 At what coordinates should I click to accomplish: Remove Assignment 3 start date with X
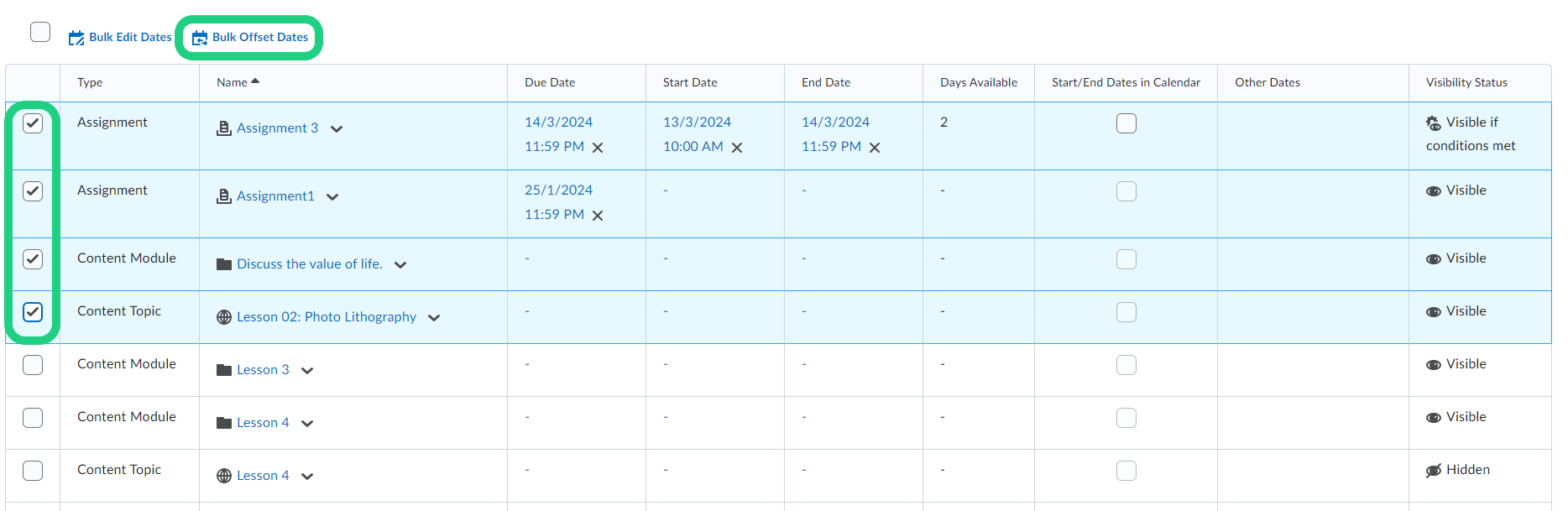[x=737, y=148]
